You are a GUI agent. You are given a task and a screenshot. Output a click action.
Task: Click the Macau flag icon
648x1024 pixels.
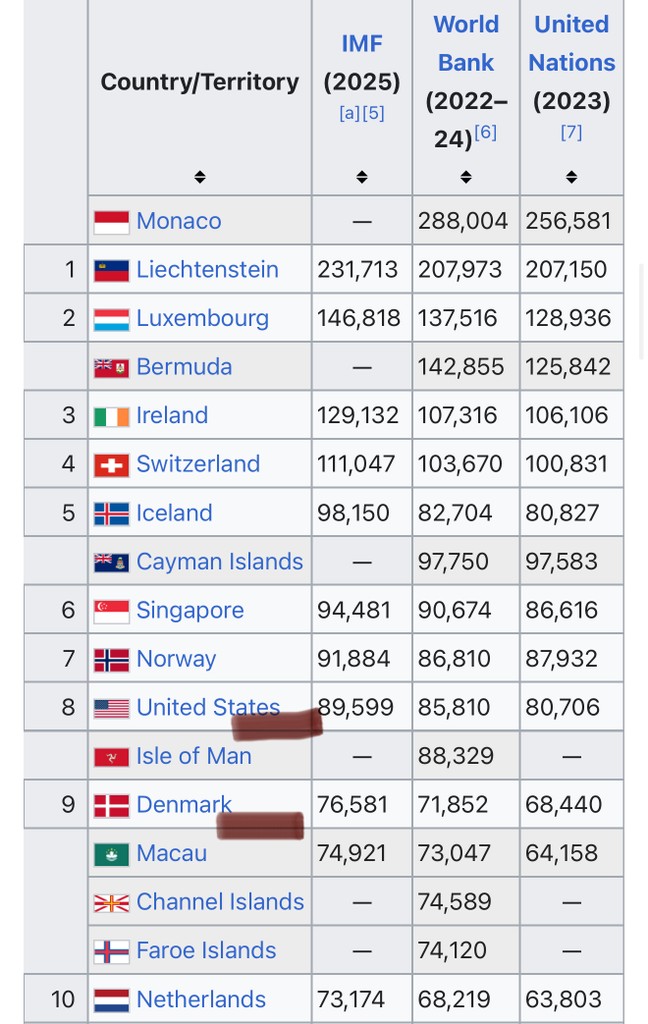point(111,854)
